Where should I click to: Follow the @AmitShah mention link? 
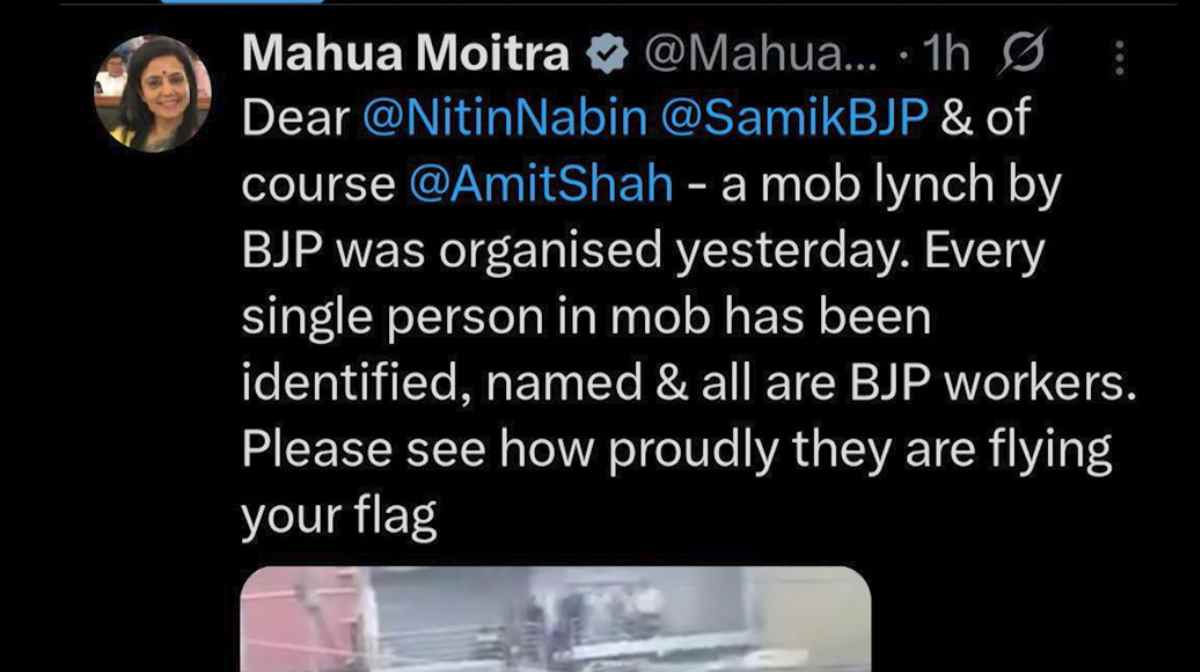[x=541, y=186]
